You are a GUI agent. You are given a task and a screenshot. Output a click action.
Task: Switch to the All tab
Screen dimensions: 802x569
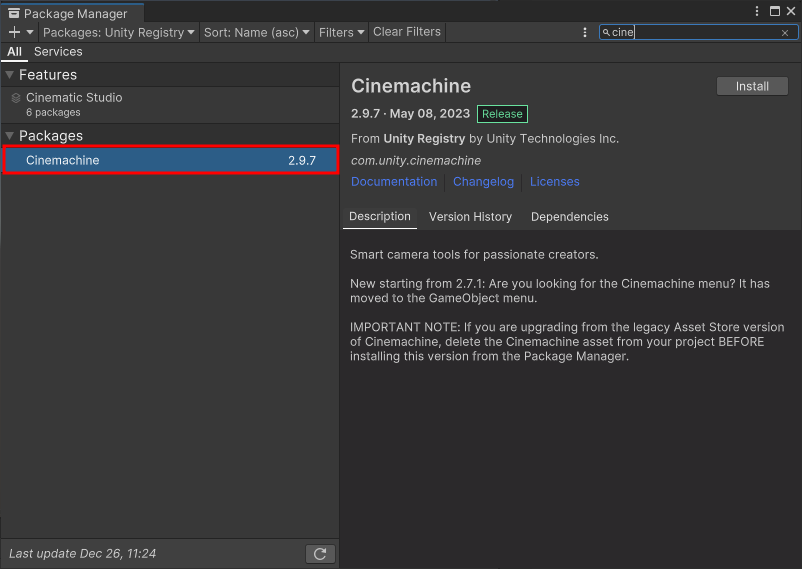coord(14,52)
